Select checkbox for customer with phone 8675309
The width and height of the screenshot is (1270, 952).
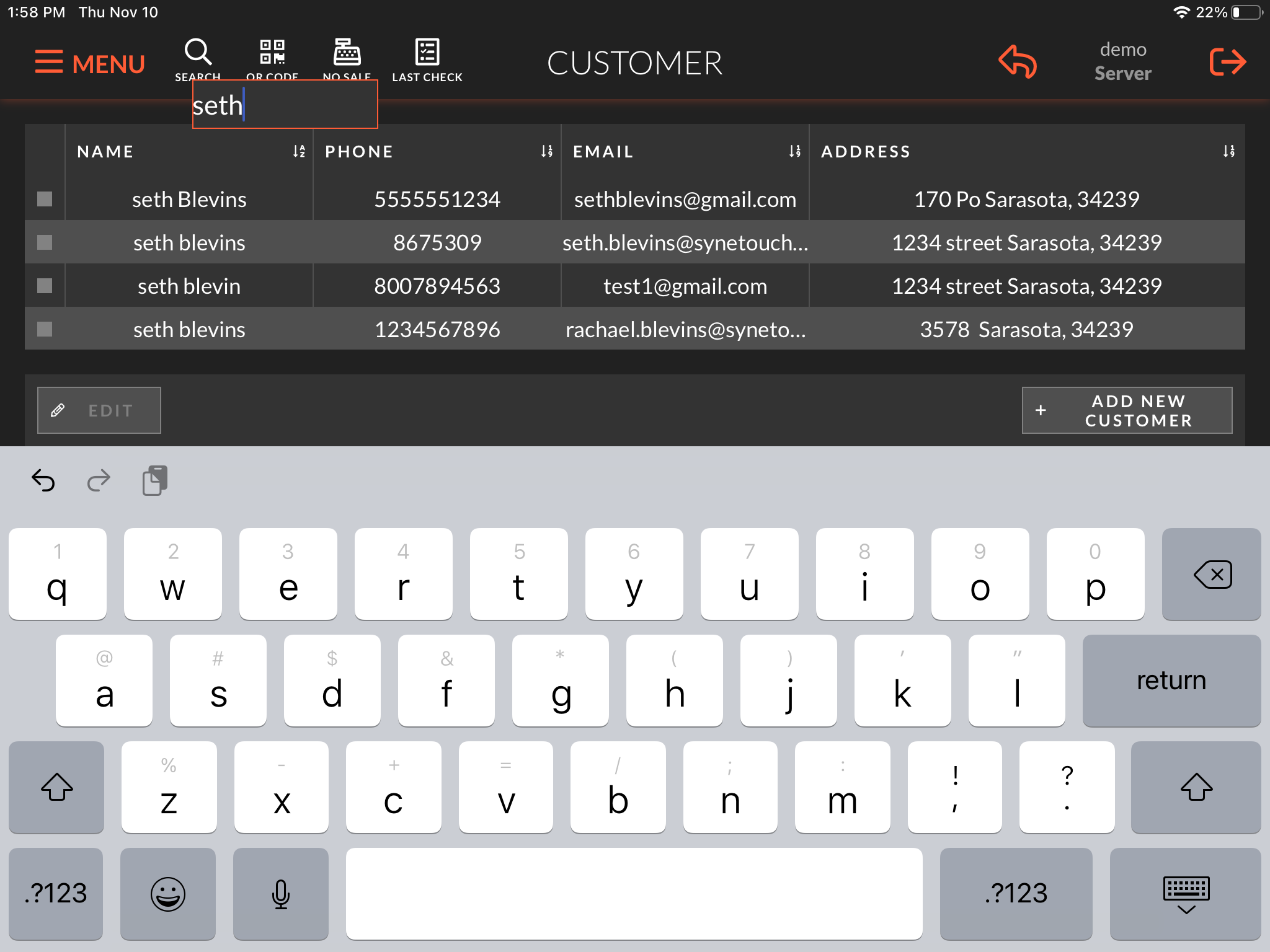point(45,242)
